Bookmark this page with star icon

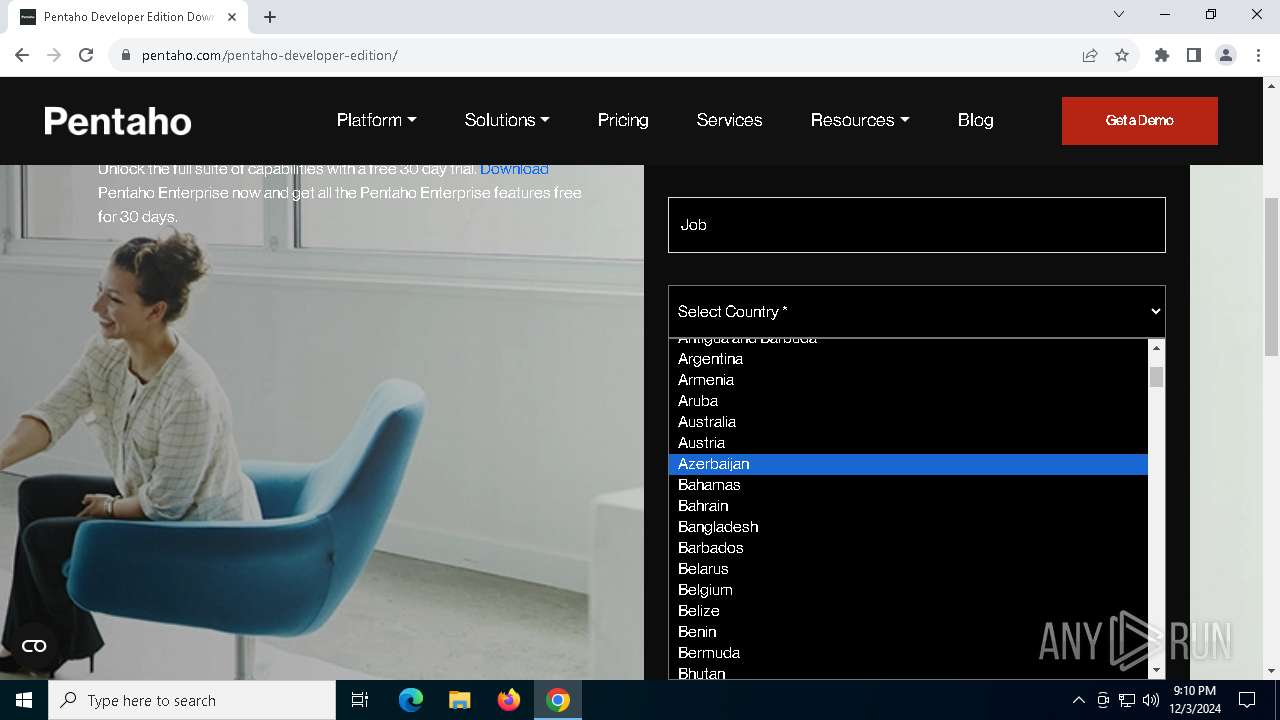click(1122, 55)
